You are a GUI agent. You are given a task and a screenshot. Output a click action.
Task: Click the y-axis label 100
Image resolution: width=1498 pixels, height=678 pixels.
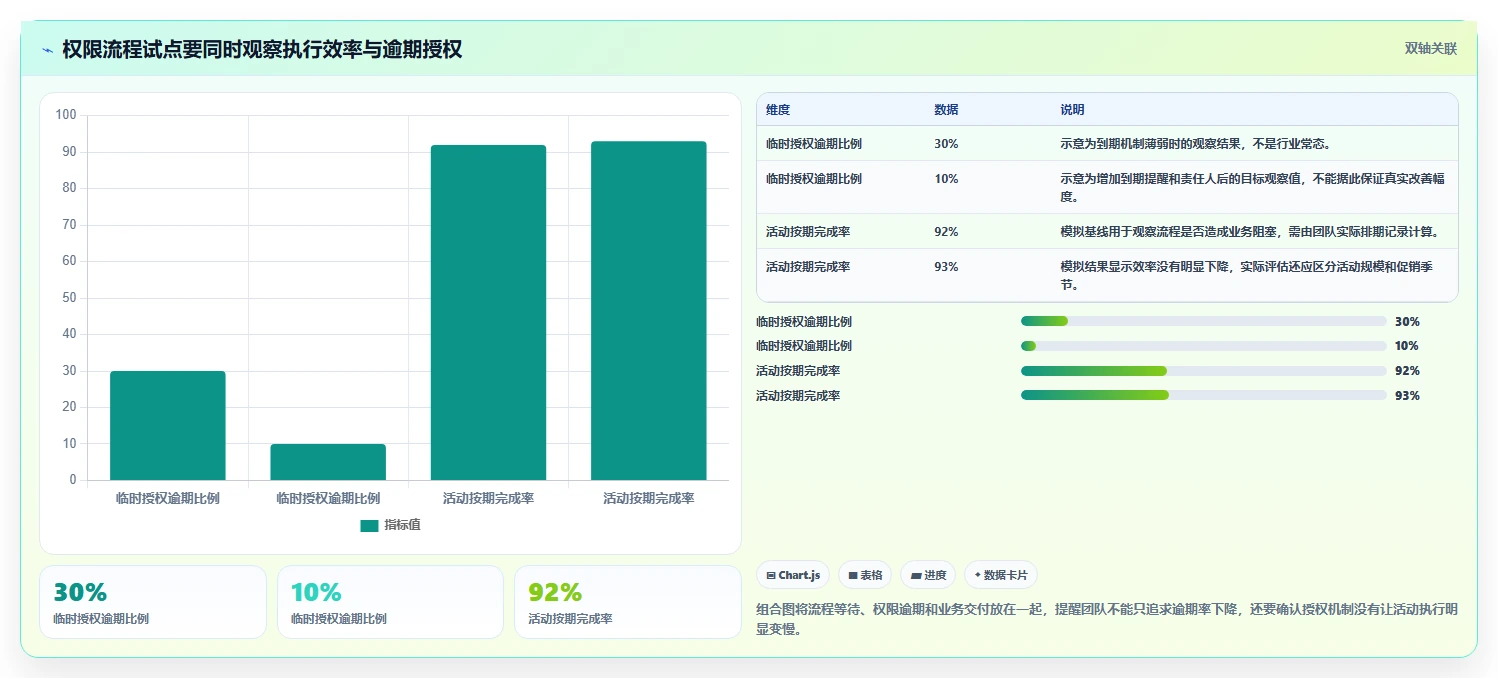click(x=66, y=115)
